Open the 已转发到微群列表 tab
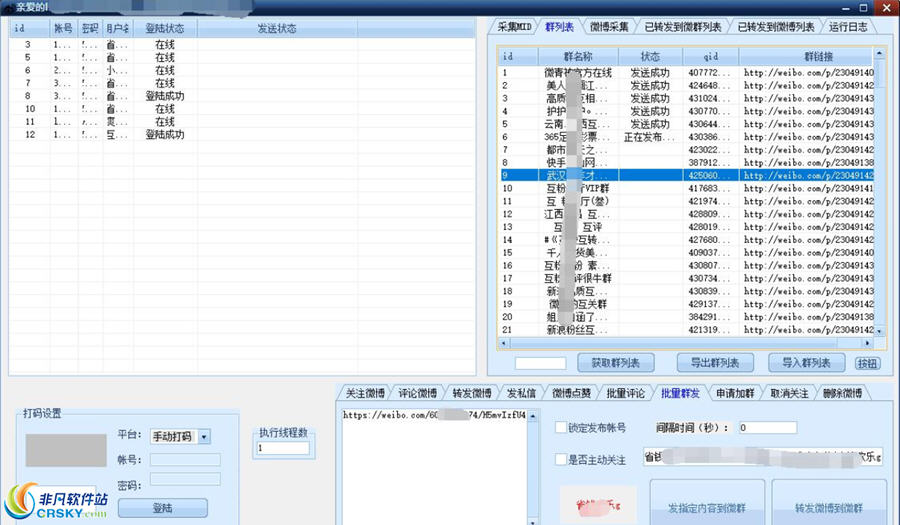This screenshot has height=525, width=900. (x=682, y=26)
